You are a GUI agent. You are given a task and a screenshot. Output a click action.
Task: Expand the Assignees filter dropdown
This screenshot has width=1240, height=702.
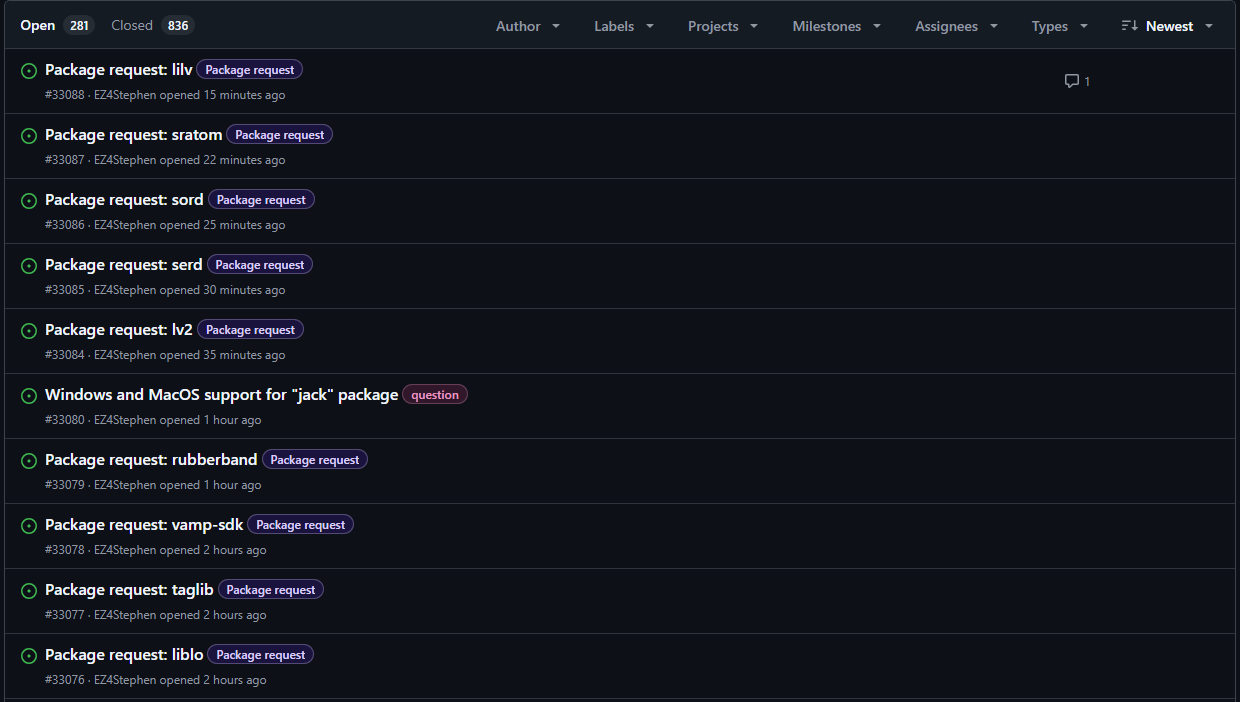(956, 26)
